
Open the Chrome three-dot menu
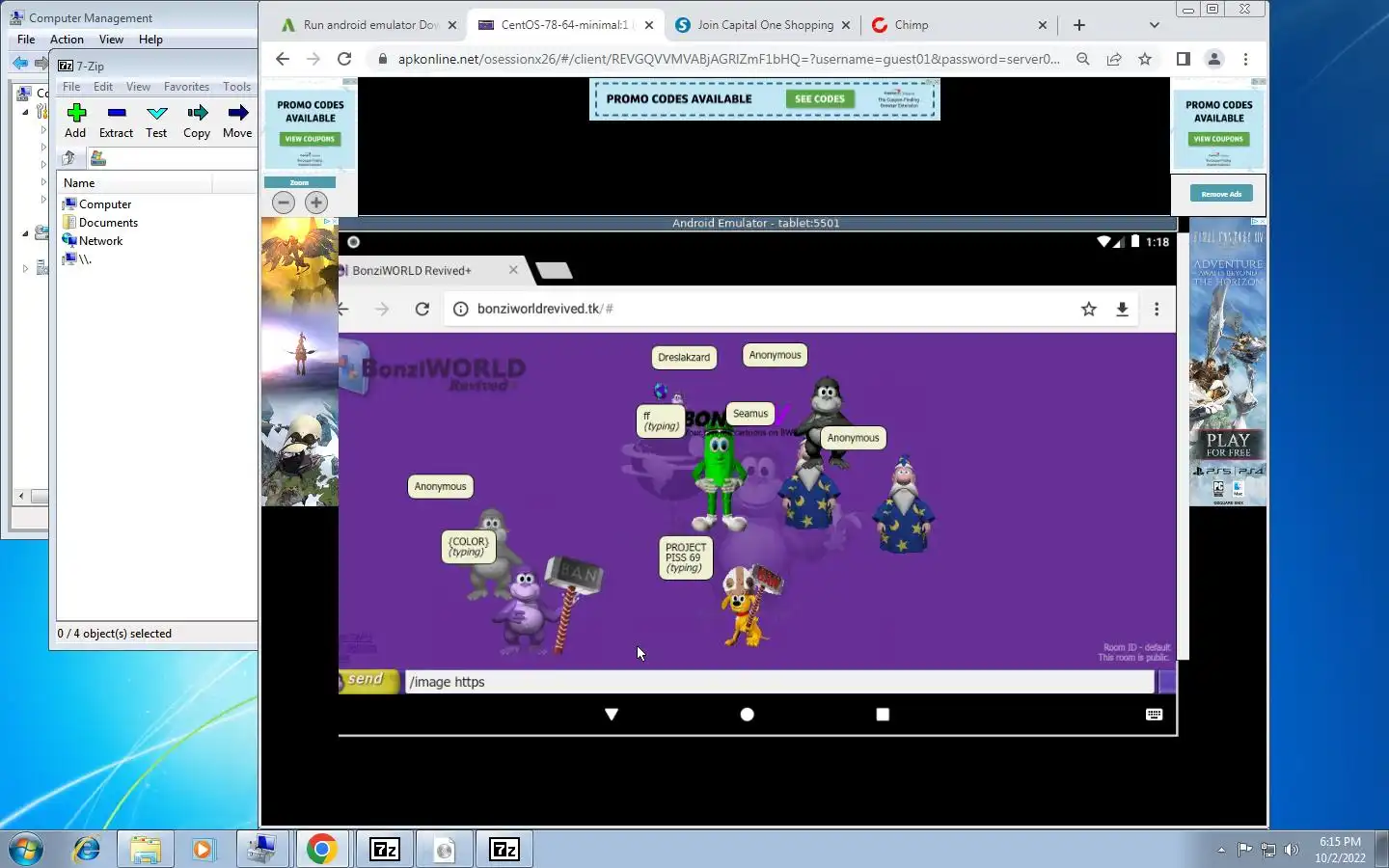1245,59
